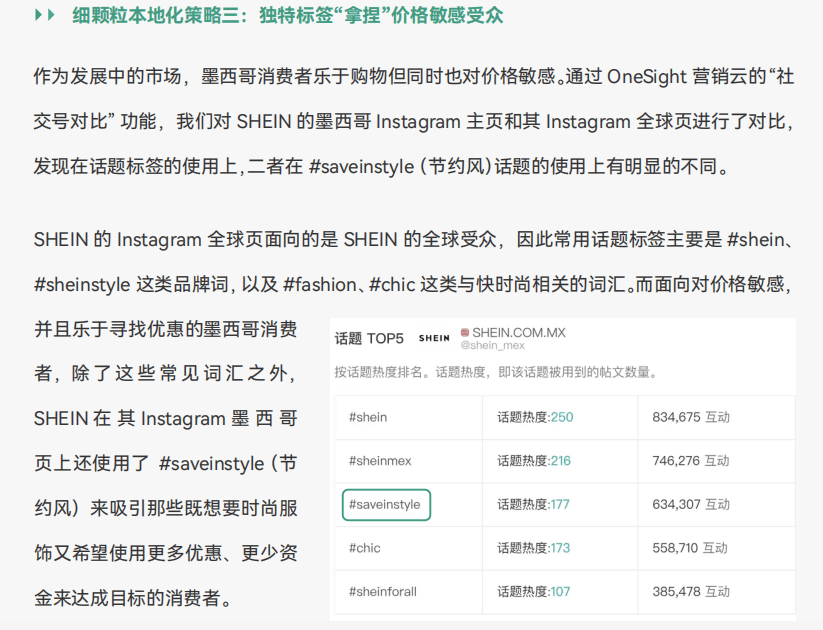Click the topic heat value 250
This screenshot has width=823, height=630.
[561, 417]
